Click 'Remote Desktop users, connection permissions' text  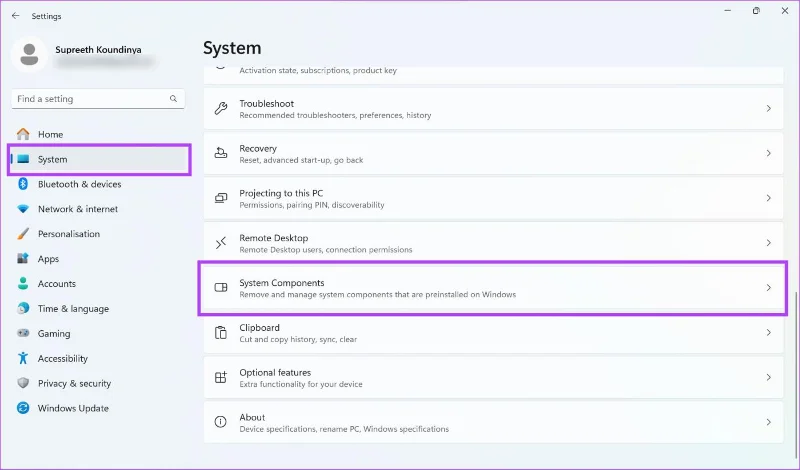tap(326, 250)
